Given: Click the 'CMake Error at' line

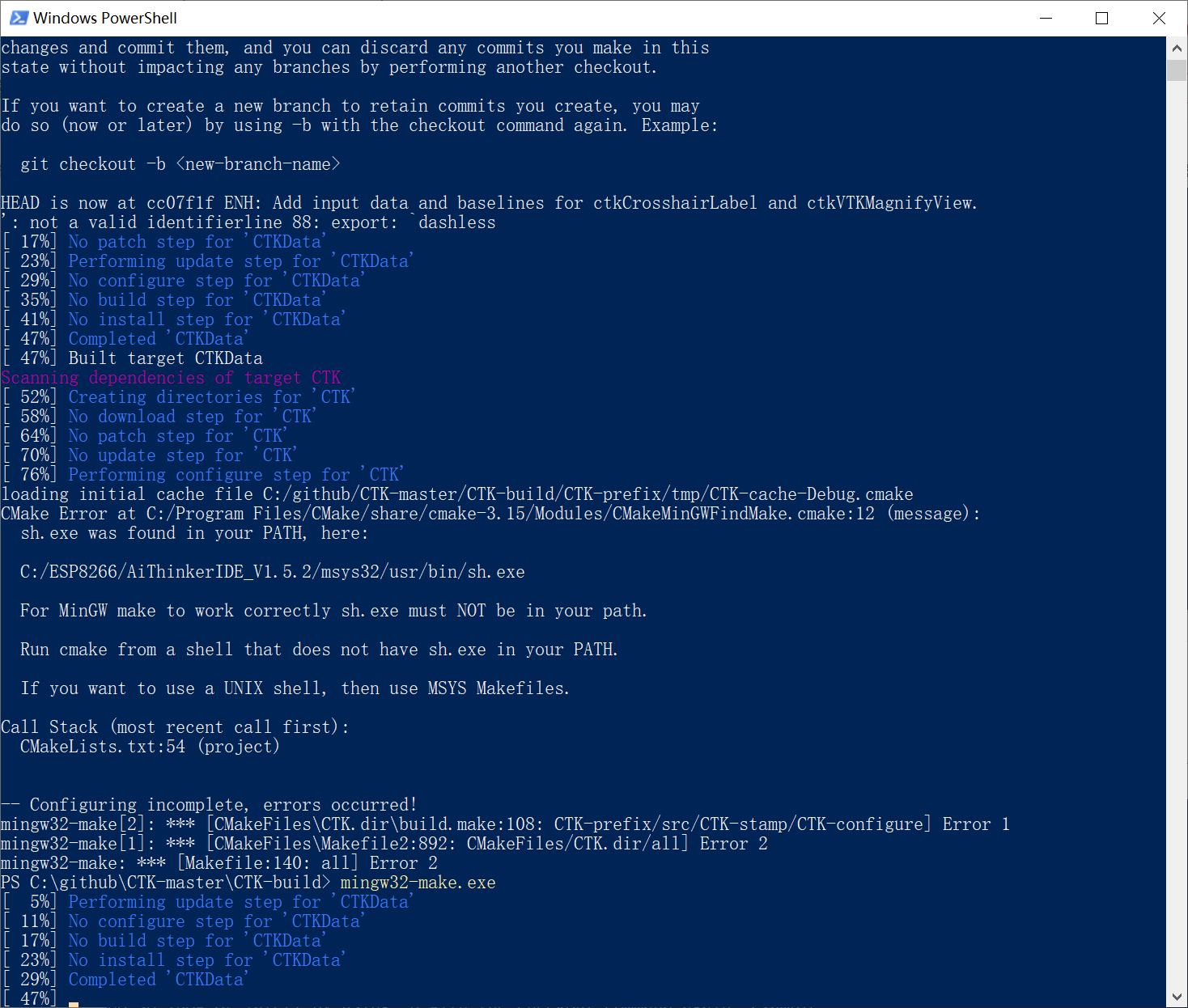Looking at the screenshot, I should pos(490,514).
